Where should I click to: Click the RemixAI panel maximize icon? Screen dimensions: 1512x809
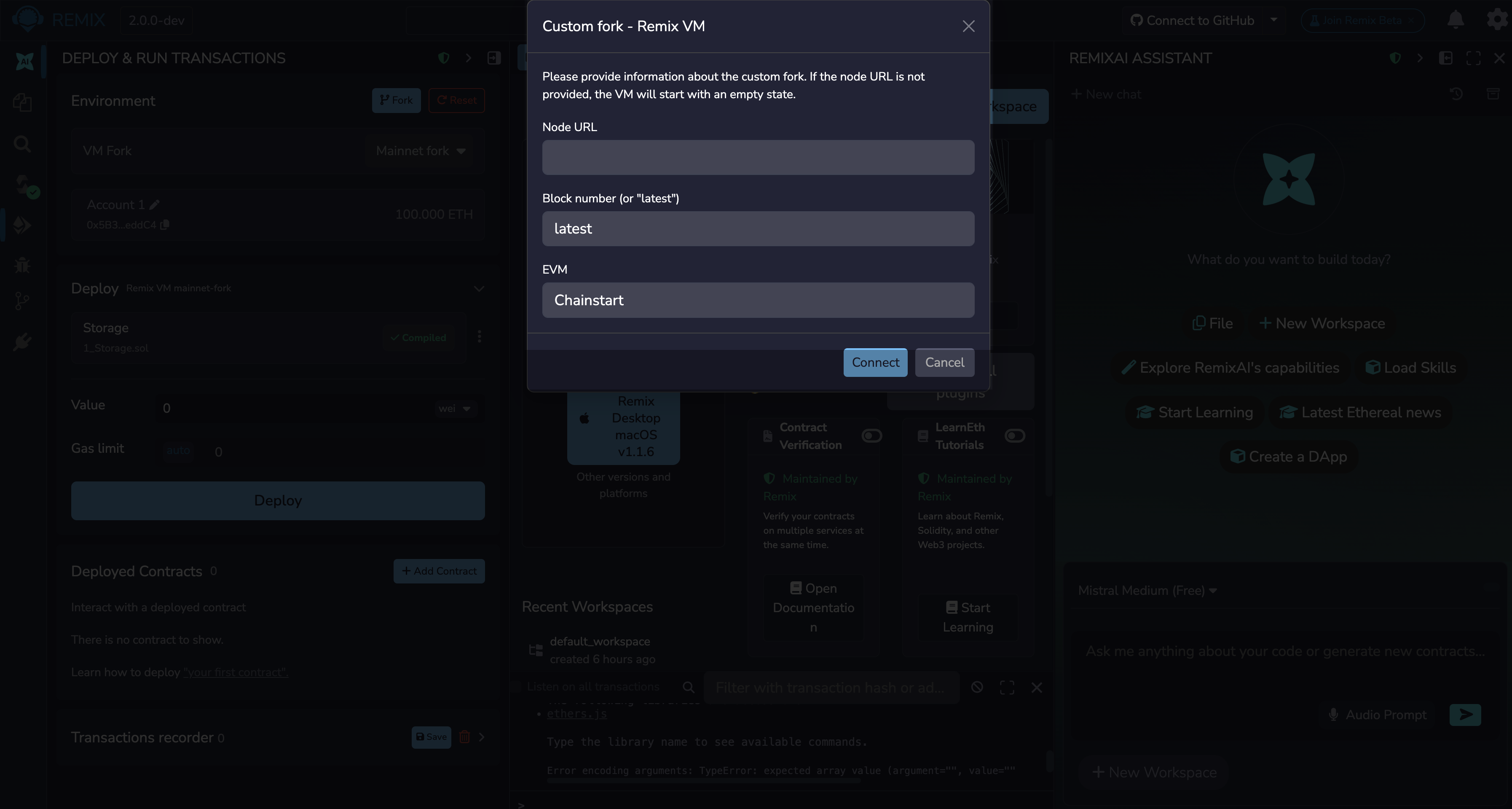pos(1473,58)
